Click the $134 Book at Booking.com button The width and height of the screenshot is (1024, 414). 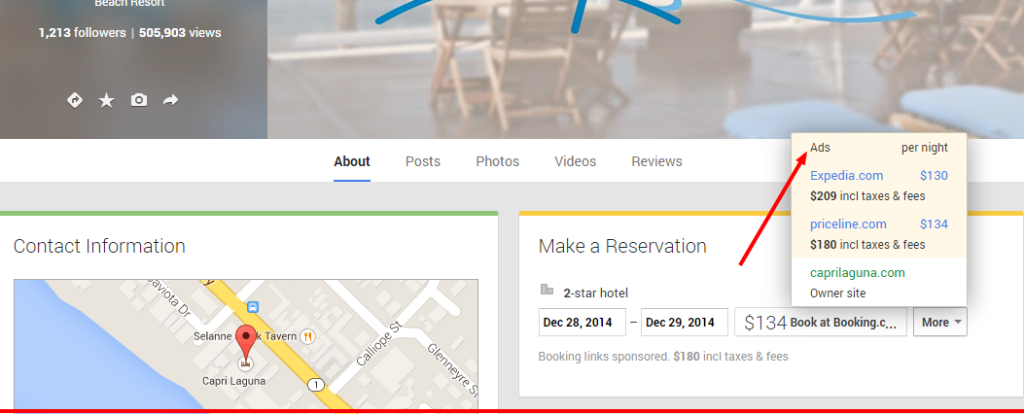click(821, 322)
